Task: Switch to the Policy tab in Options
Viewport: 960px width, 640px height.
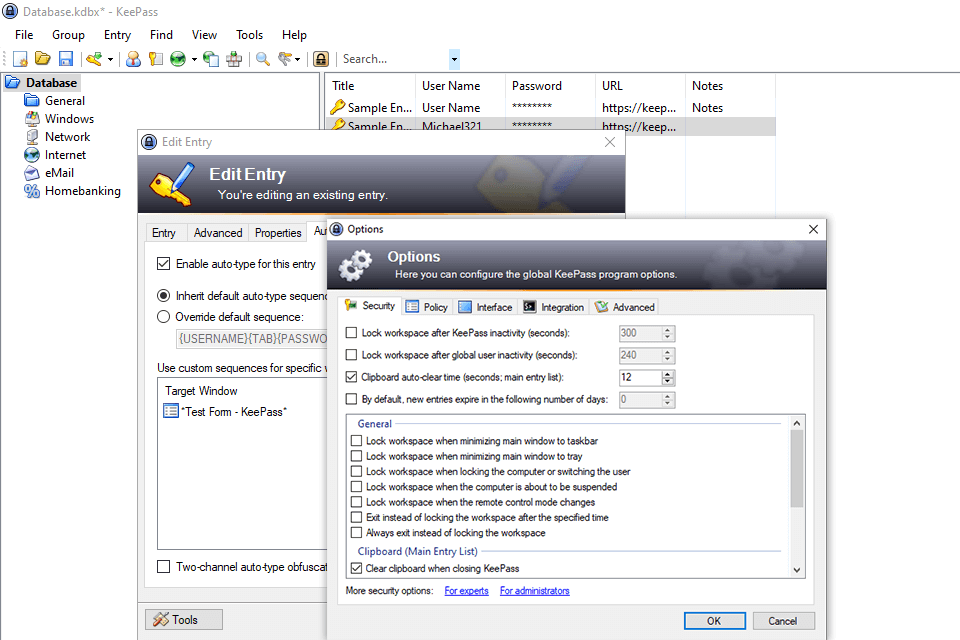Action: pyautogui.click(x=427, y=307)
